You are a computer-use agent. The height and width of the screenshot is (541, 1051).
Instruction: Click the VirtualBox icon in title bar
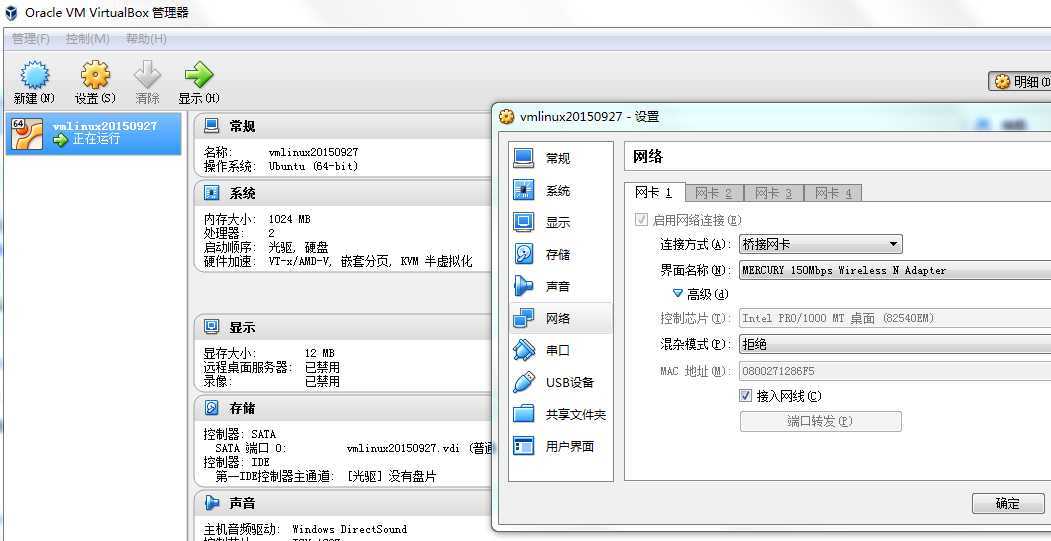(11, 12)
